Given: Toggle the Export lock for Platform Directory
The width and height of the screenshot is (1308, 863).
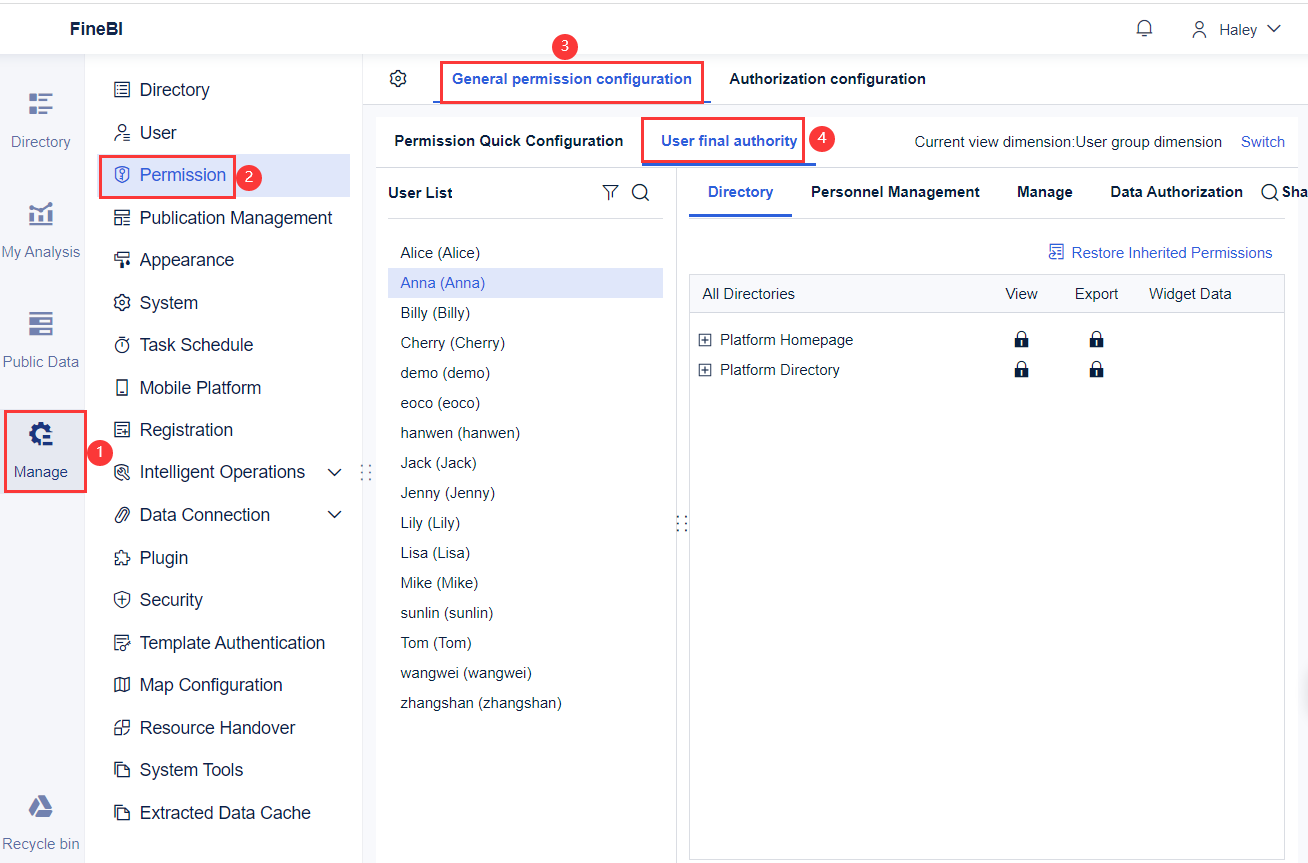Looking at the screenshot, I should 1096,369.
